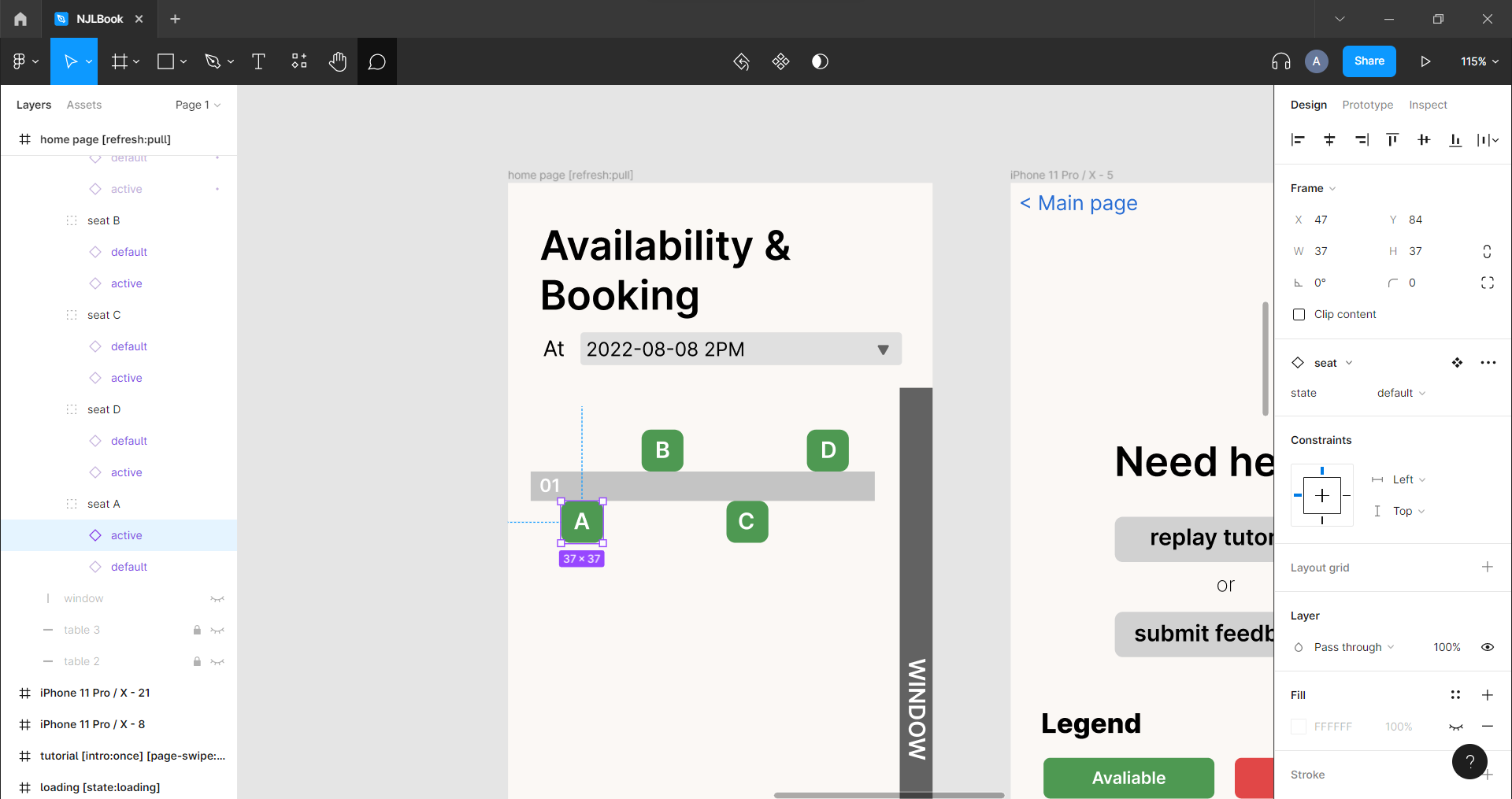Open the Pass through blend mode dropdown
The width and height of the screenshot is (1512, 799).
1354,647
